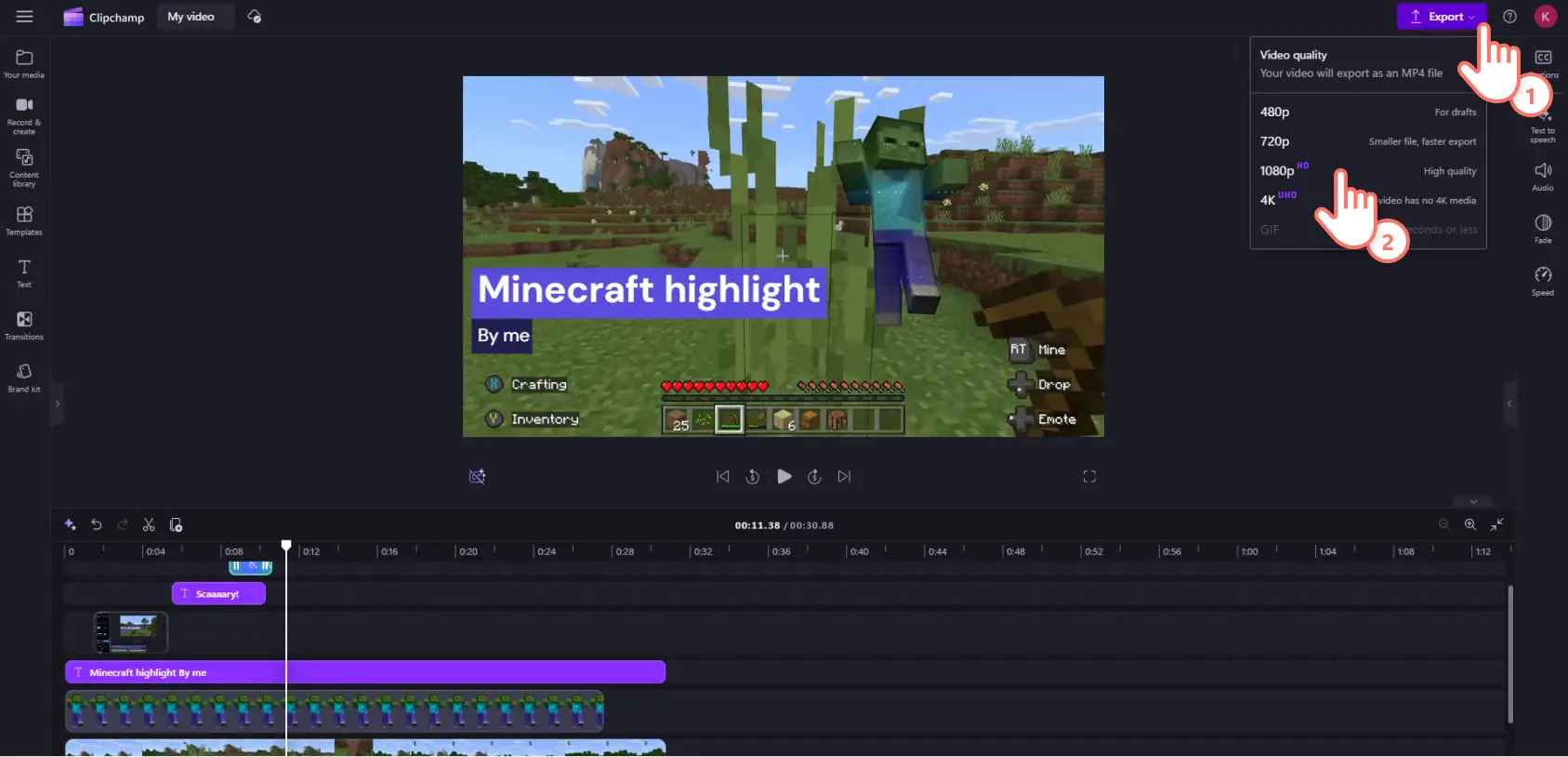This screenshot has height=757, width=1568.
Task: Open the Text panel
Action: pyautogui.click(x=24, y=273)
